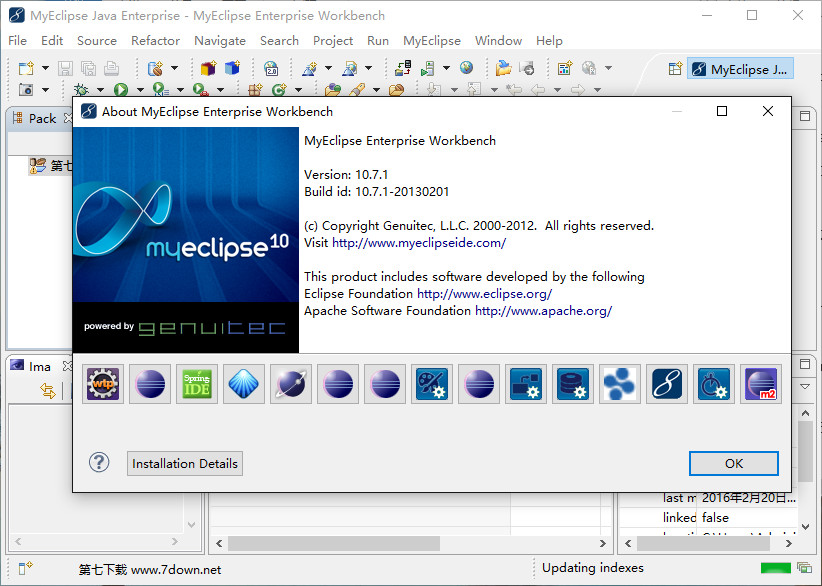Screen dimensions: 822x586
Task: Click the WTP plugin icon
Action: 103,384
